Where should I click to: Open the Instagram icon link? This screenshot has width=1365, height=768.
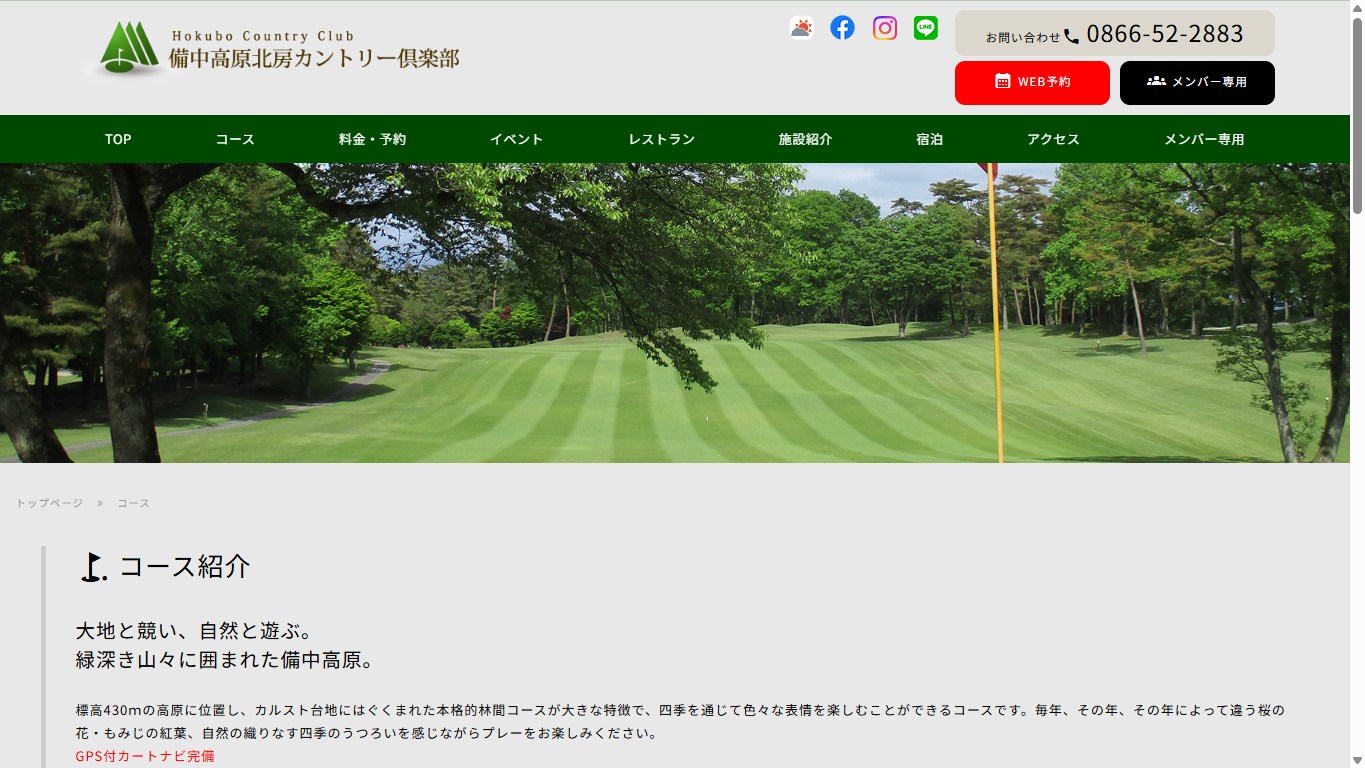pyautogui.click(x=885, y=28)
